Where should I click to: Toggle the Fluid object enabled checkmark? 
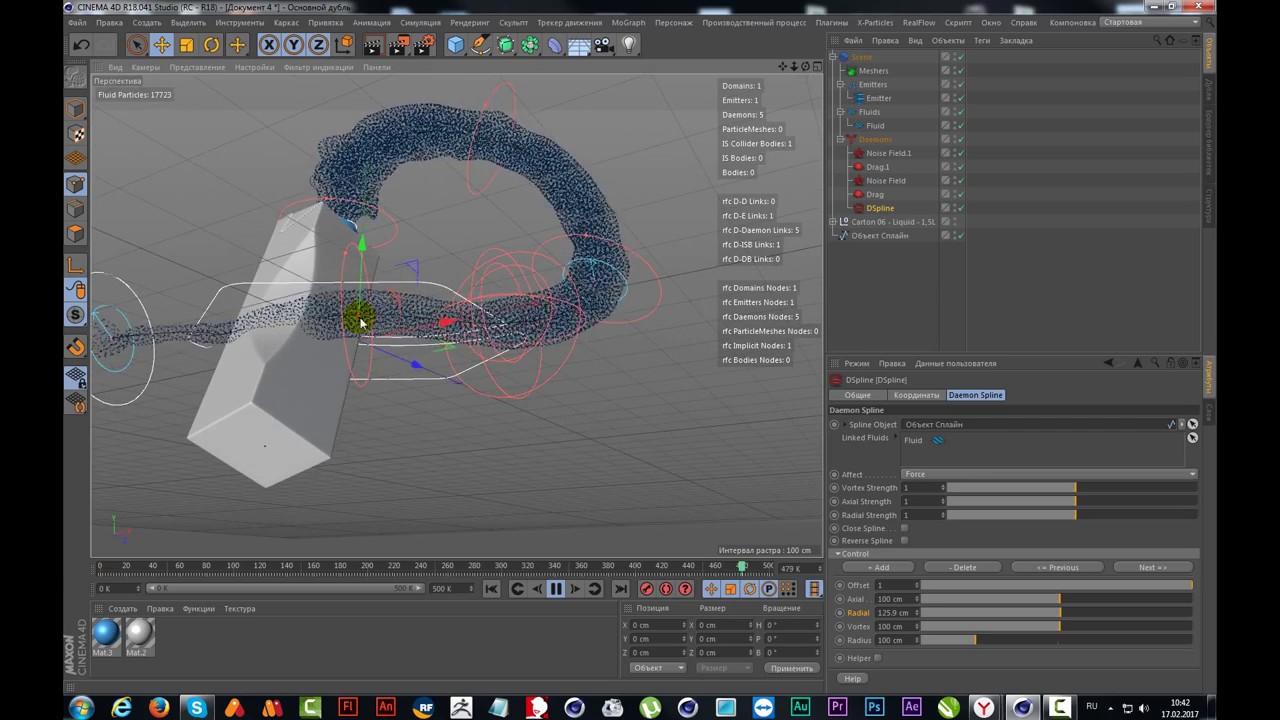pyautogui.click(x=959, y=126)
